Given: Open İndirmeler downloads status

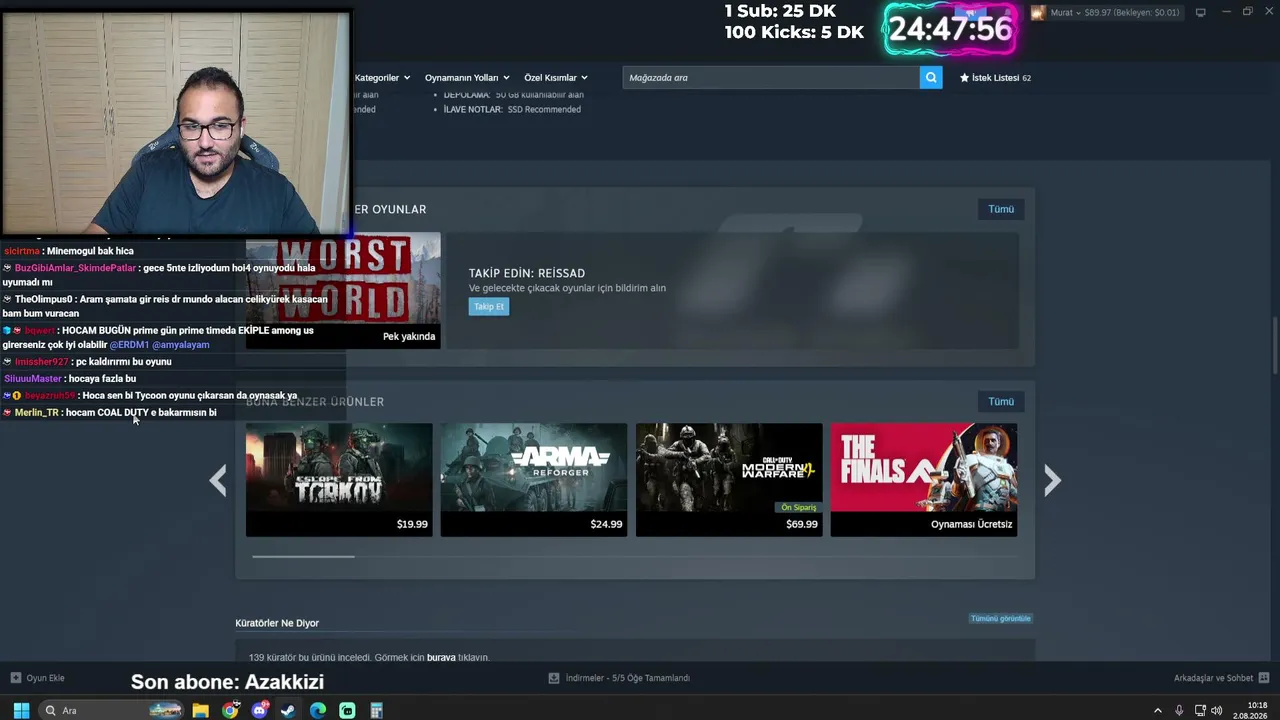Looking at the screenshot, I should point(619,678).
